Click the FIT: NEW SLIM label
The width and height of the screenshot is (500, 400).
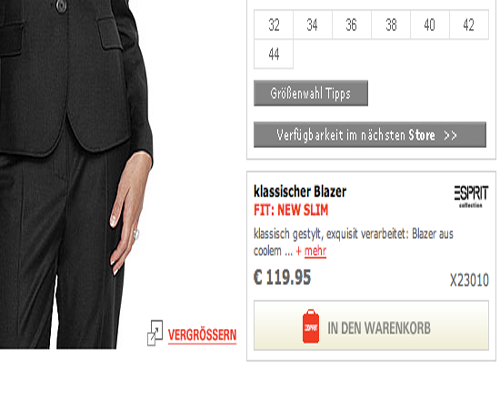[291, 210]
